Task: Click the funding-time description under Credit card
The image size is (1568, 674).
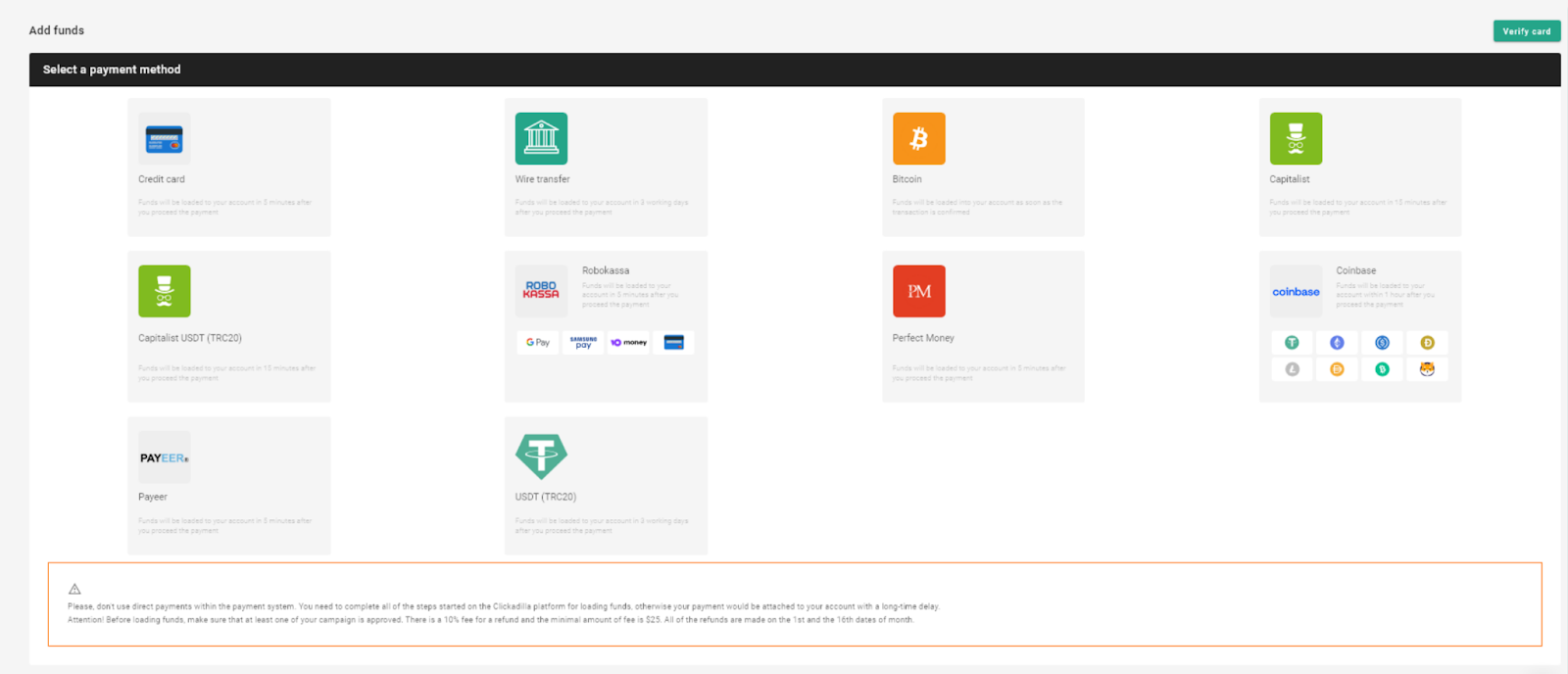Action: pyautogui.click(x=225, y=207)
